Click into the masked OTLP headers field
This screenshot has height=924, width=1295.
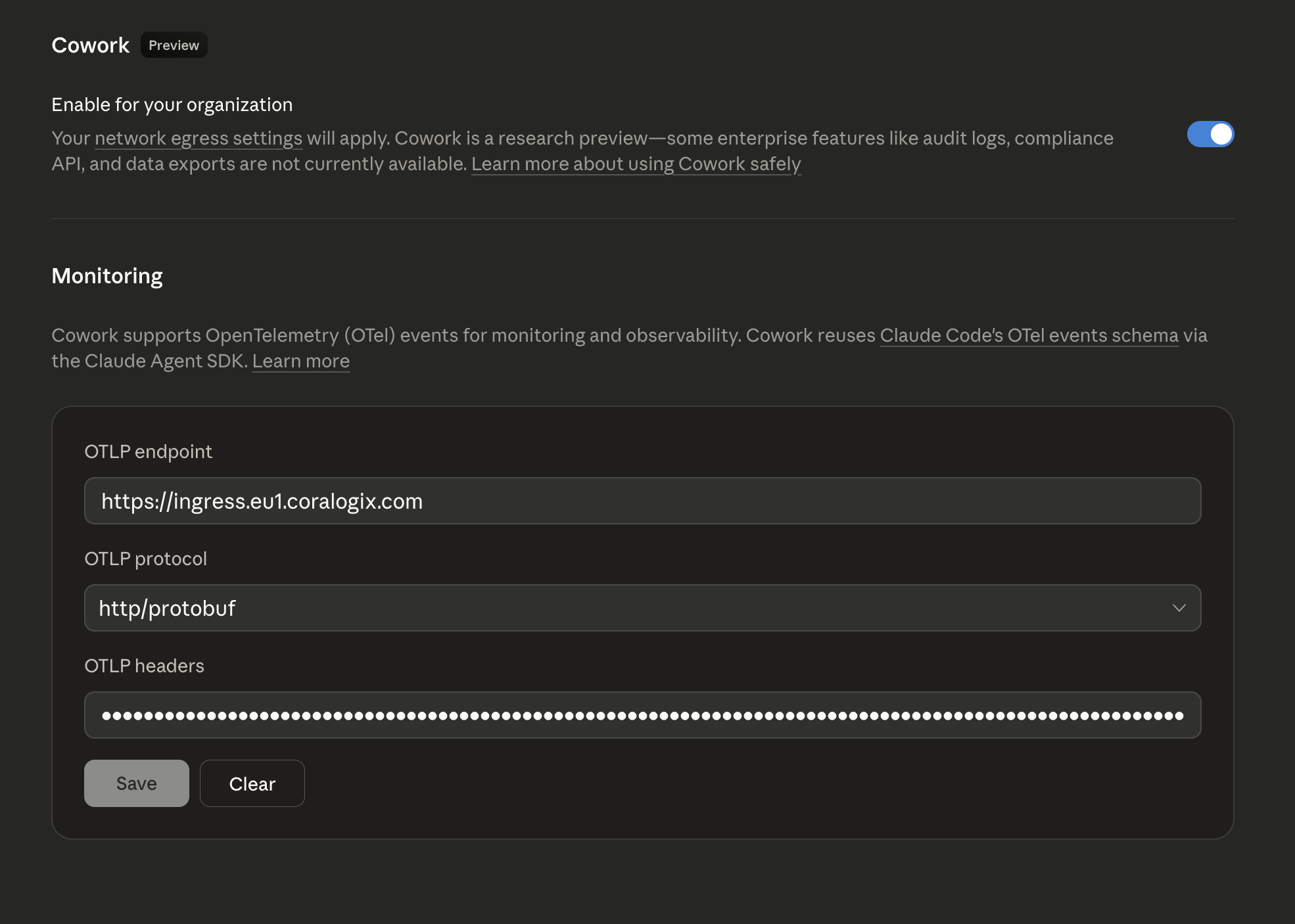tap(642, 715)
